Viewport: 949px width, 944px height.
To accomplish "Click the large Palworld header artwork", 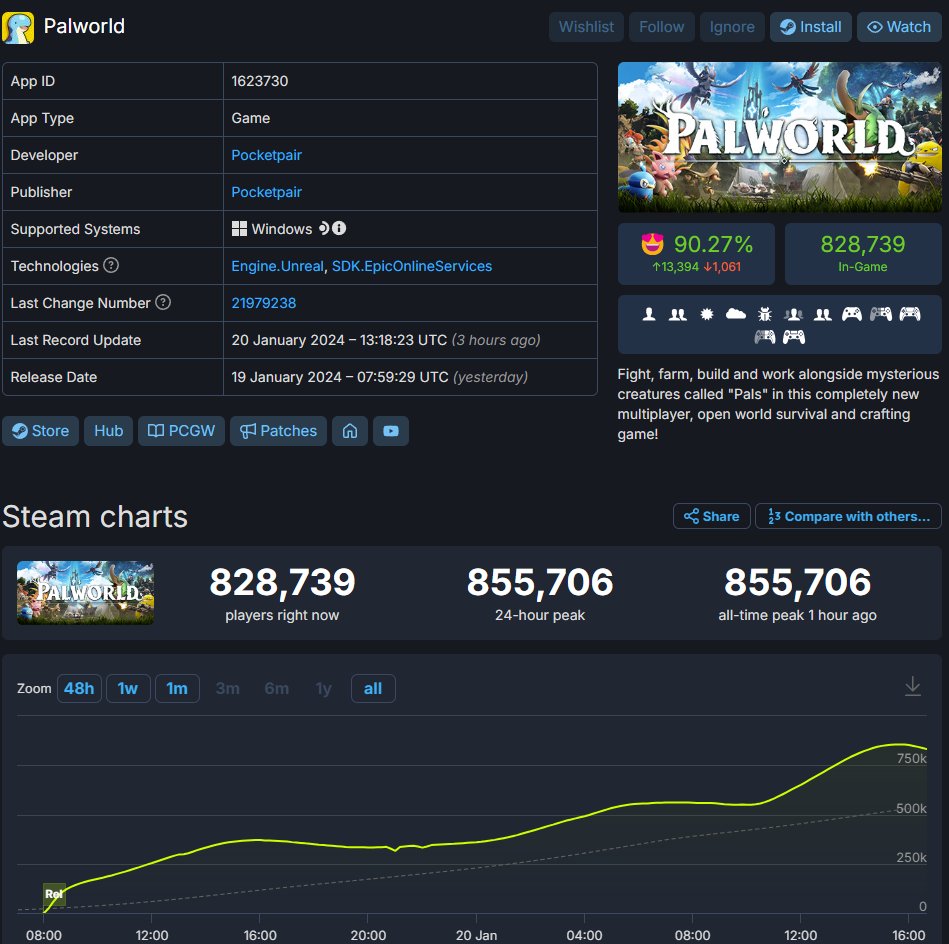I will 780,137.
